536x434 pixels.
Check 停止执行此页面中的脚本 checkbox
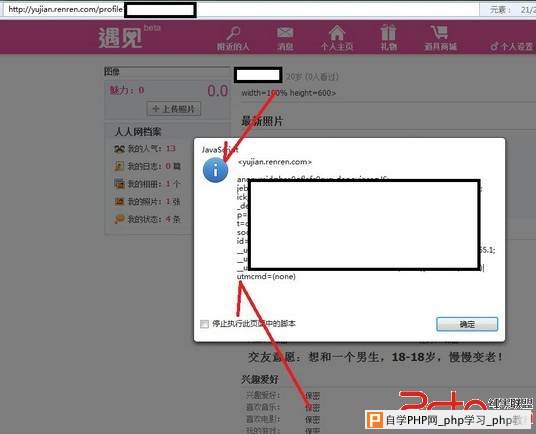click(204, 324)
